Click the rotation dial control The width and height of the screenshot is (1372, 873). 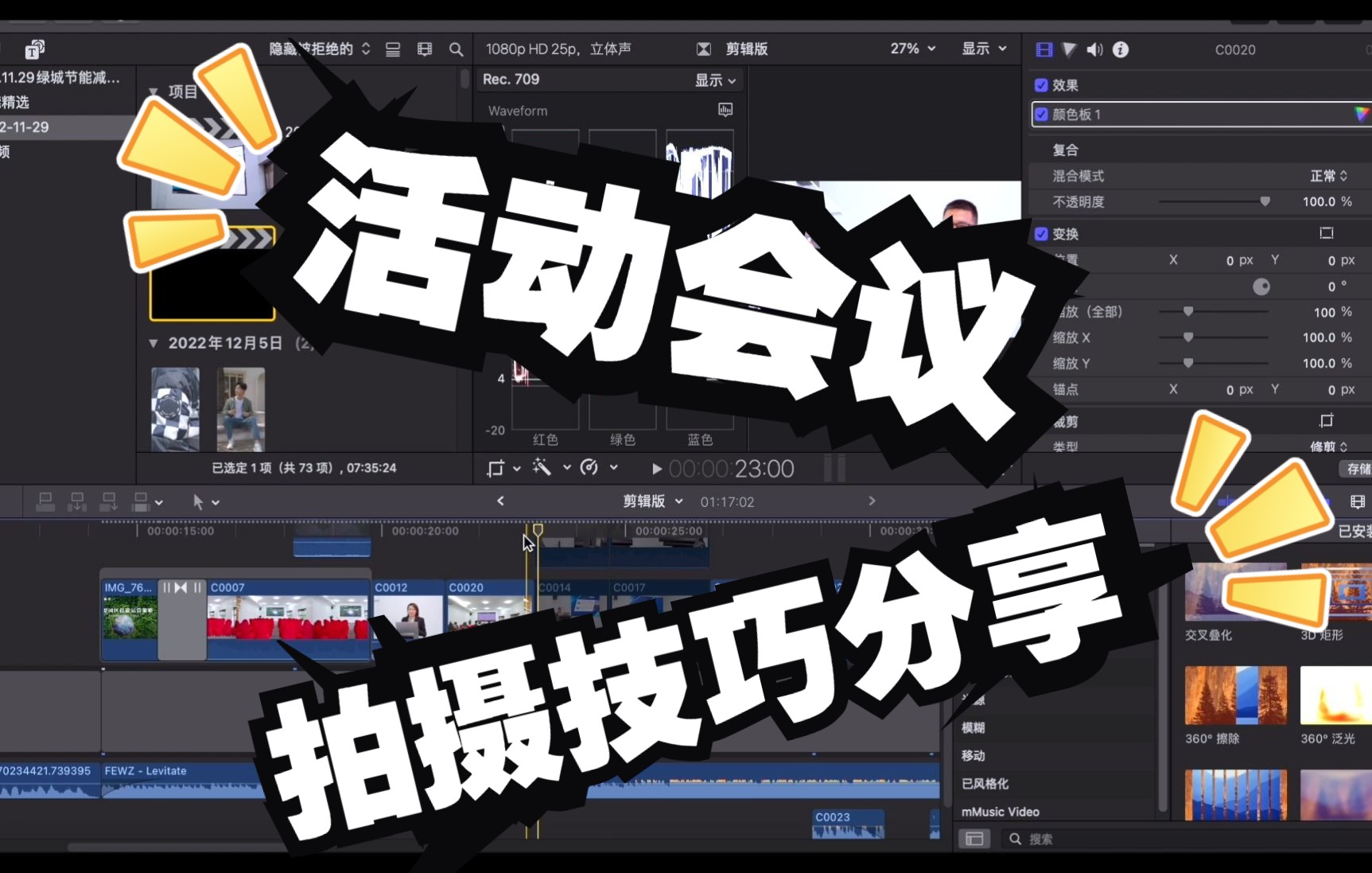click(1261, 286)
